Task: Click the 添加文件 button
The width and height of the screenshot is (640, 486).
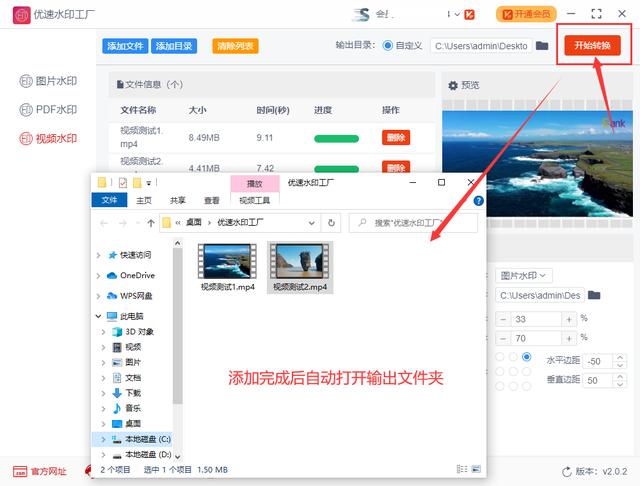Action: click(125, 46)
